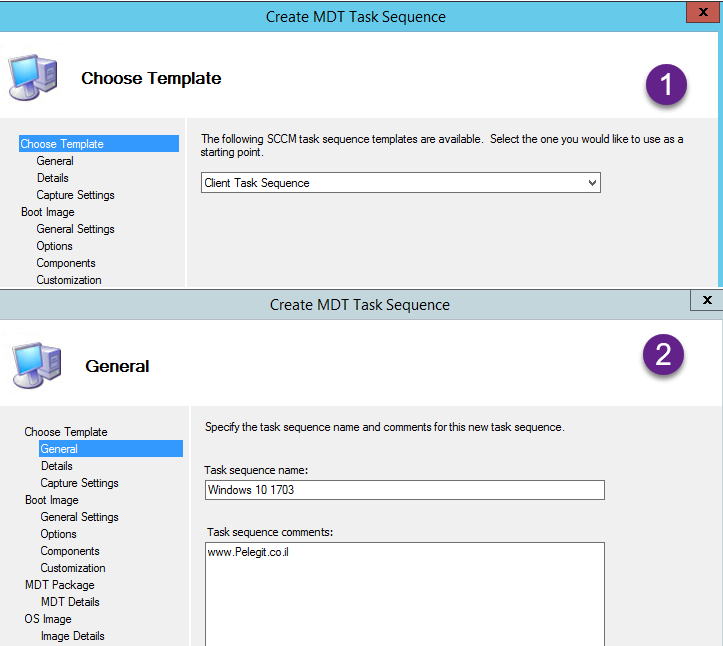The image size is (723, 646).
Task: Select Components in bottom wizard sidebar
Action: click(x=70, y=551)
